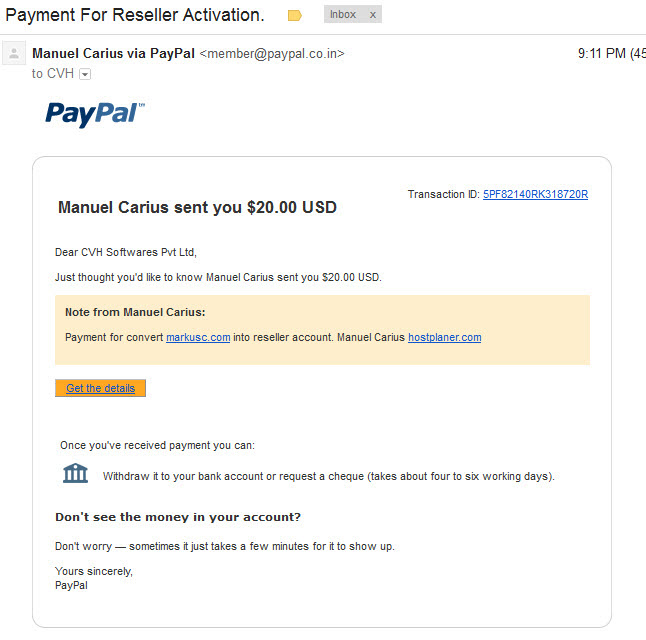Image resolution: width=646 pixels, height=640 pixels.
Task: Click the sender avatar placeholder icon
Action: point(14,53)
